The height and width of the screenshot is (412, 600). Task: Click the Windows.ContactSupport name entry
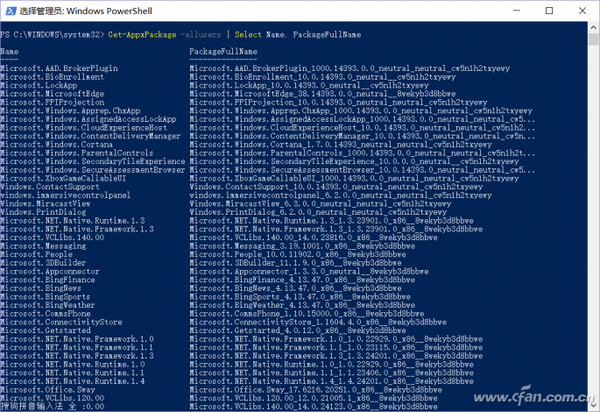[x=44, y=187]
